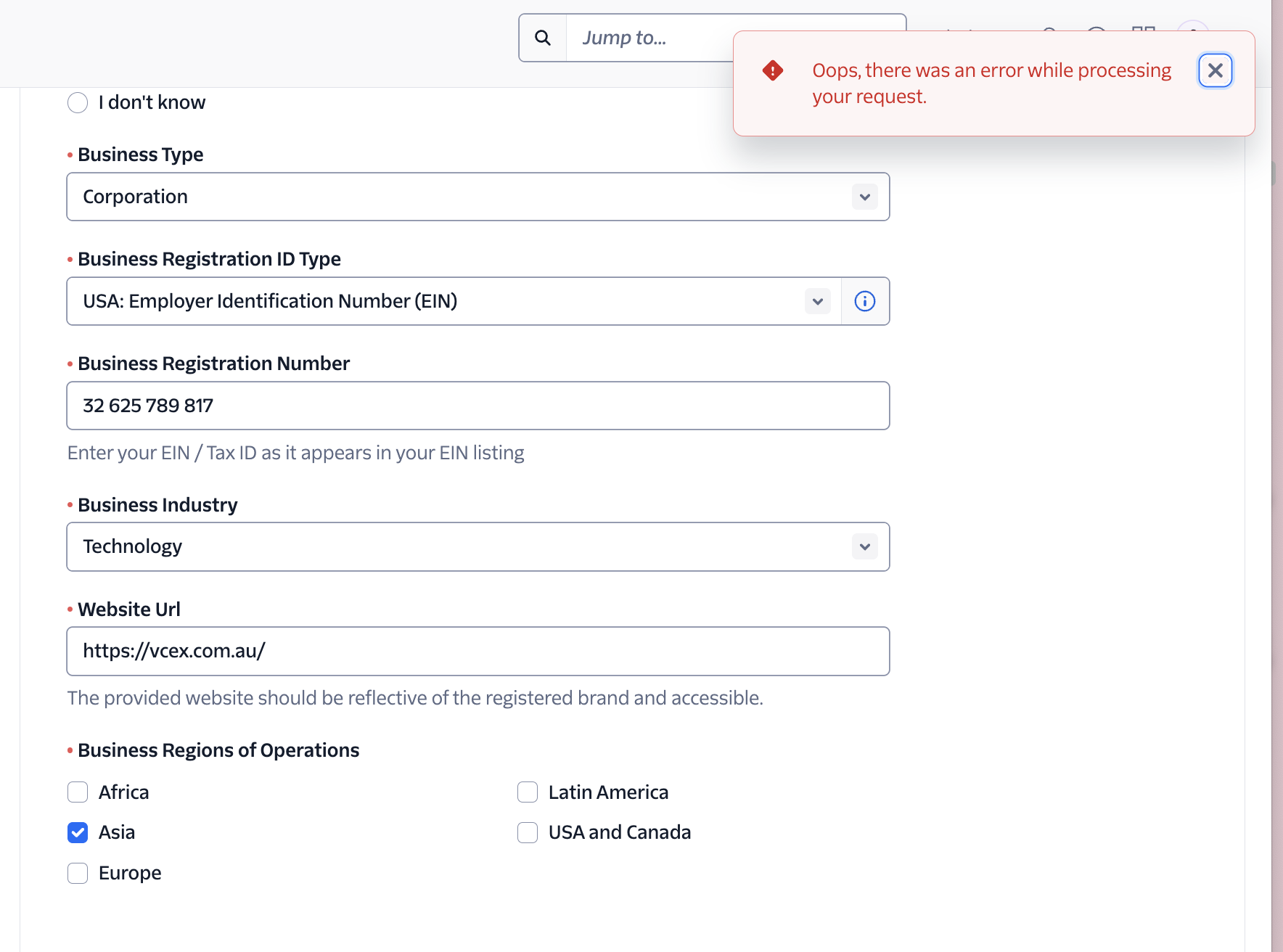1283x952 pixels.
Task: Click the red error diamond icon
Action: coord(773,70)
